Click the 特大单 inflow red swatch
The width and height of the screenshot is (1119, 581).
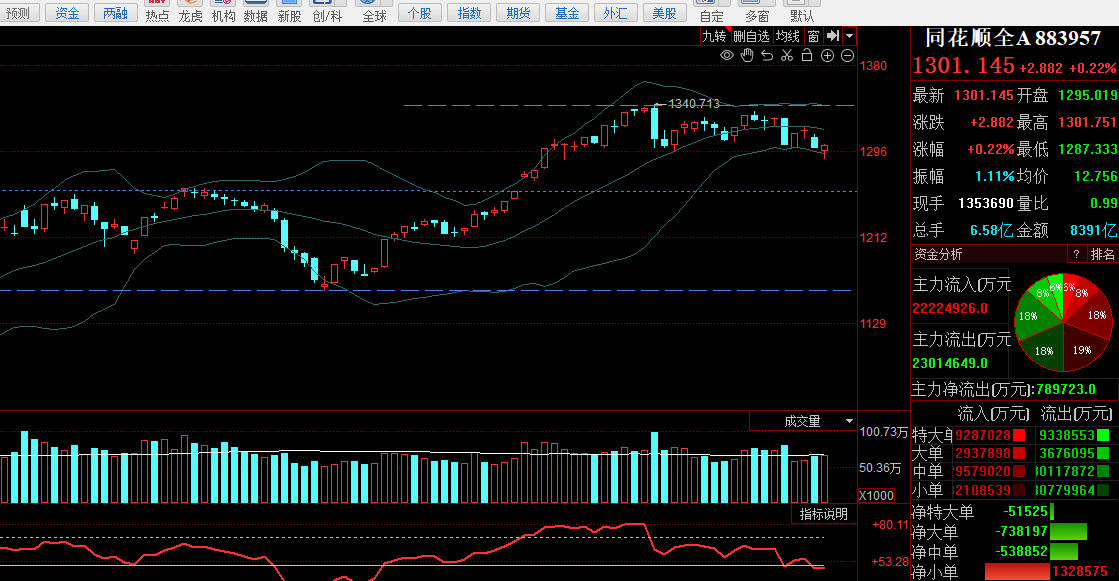pyautogui.click(x=1020, y=435)
